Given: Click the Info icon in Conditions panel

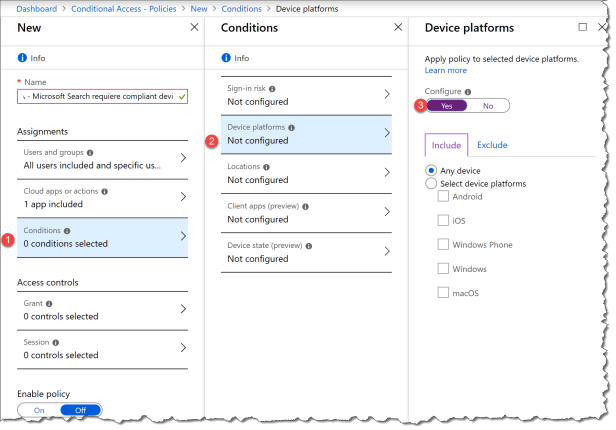Looking at the screenshot, I should point(226,58).
